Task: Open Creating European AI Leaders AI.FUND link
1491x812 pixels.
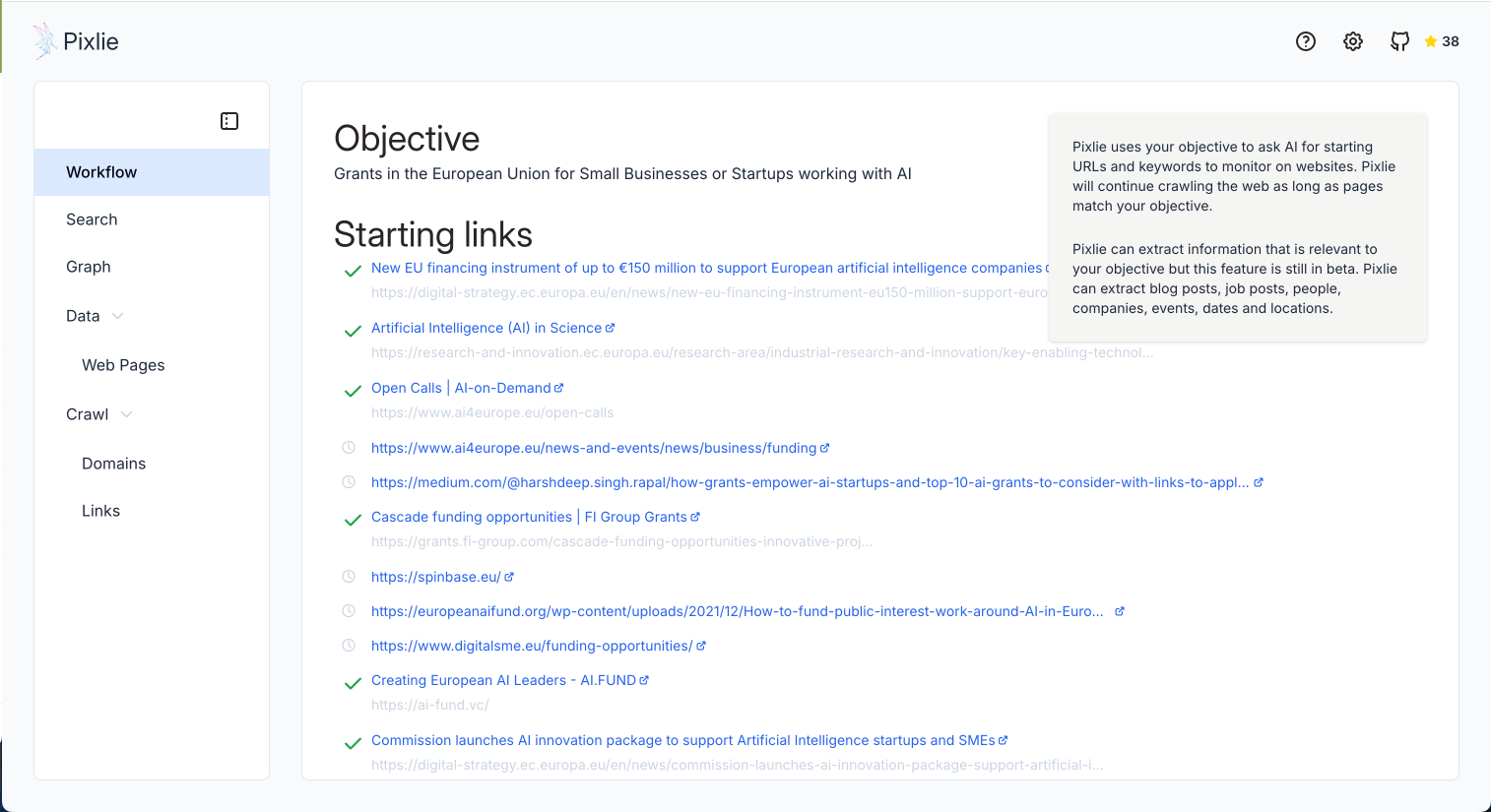Action: [x=503, y=680]
